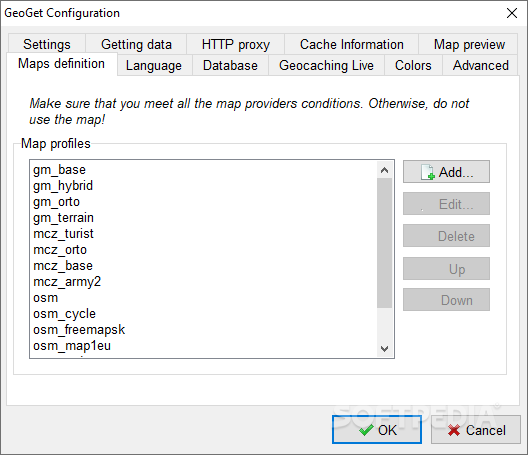The width and height of the screenshot is (528, 455).
Task: Switch to the Colors tab
Action: tap(413, 65)
